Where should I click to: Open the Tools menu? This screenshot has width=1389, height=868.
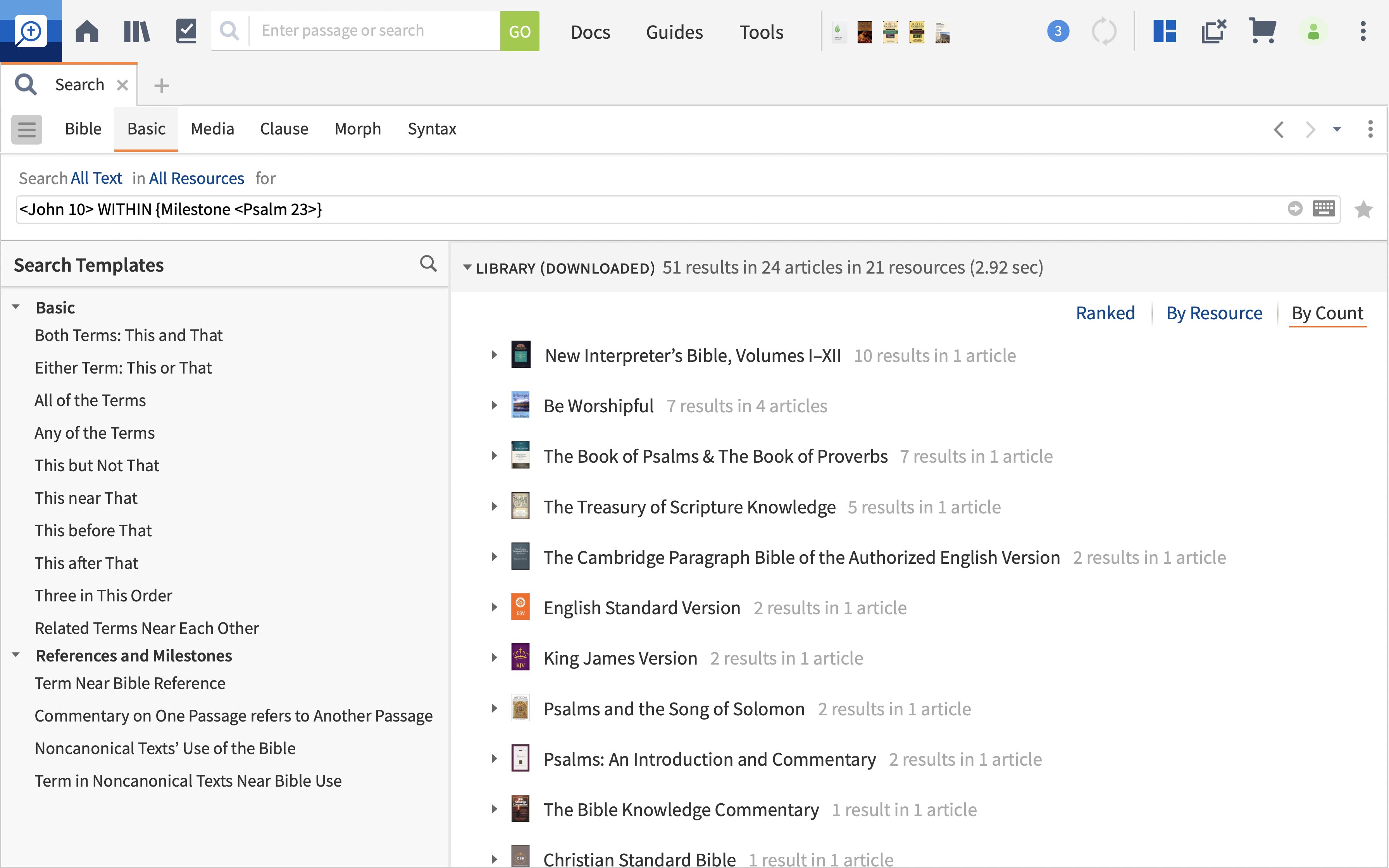click(x=761, y=32)
